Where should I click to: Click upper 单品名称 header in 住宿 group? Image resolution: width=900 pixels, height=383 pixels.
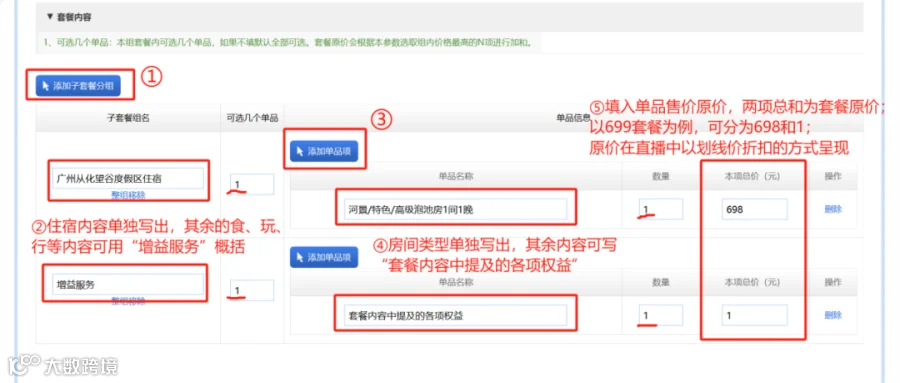[456, 176]
